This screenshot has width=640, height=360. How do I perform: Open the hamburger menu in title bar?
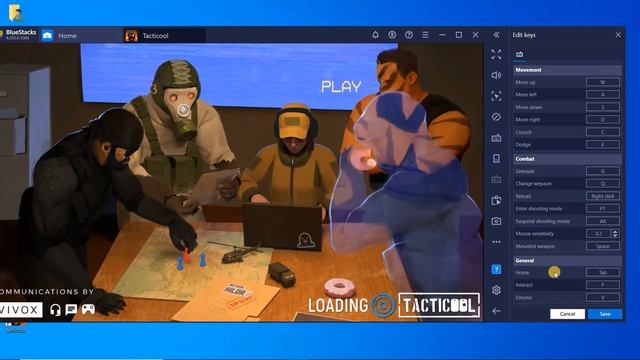(425, 35)
